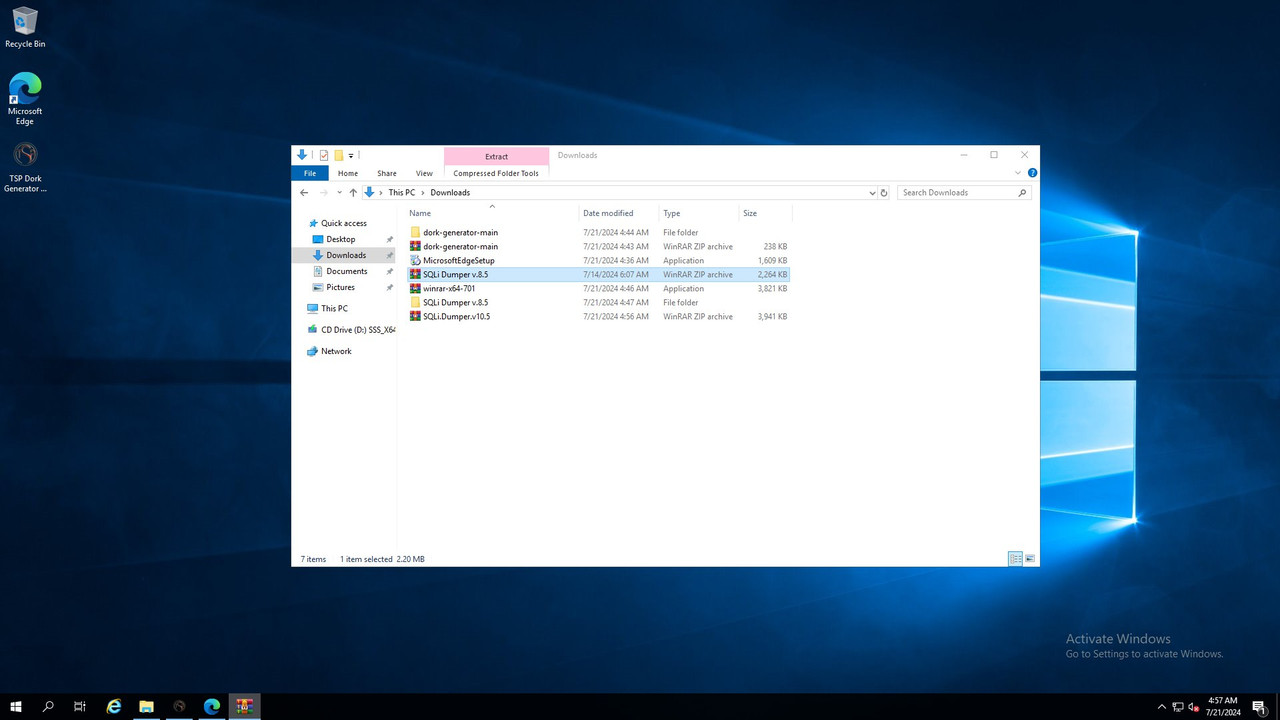The height and width of the screenshot is (720, 1280).
Task: Switch to Large icons view layout
Action: [x=1030, y=559]
